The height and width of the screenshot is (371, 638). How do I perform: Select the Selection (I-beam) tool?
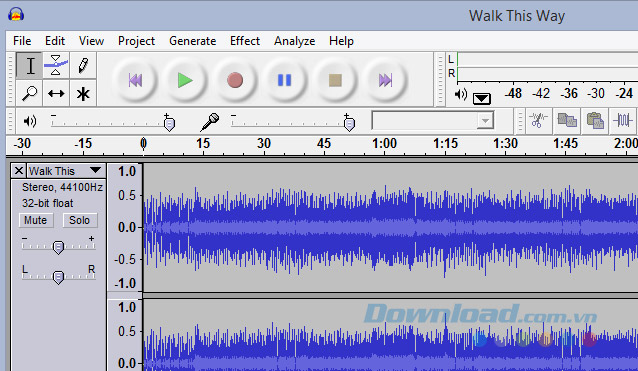click(29, 65)
